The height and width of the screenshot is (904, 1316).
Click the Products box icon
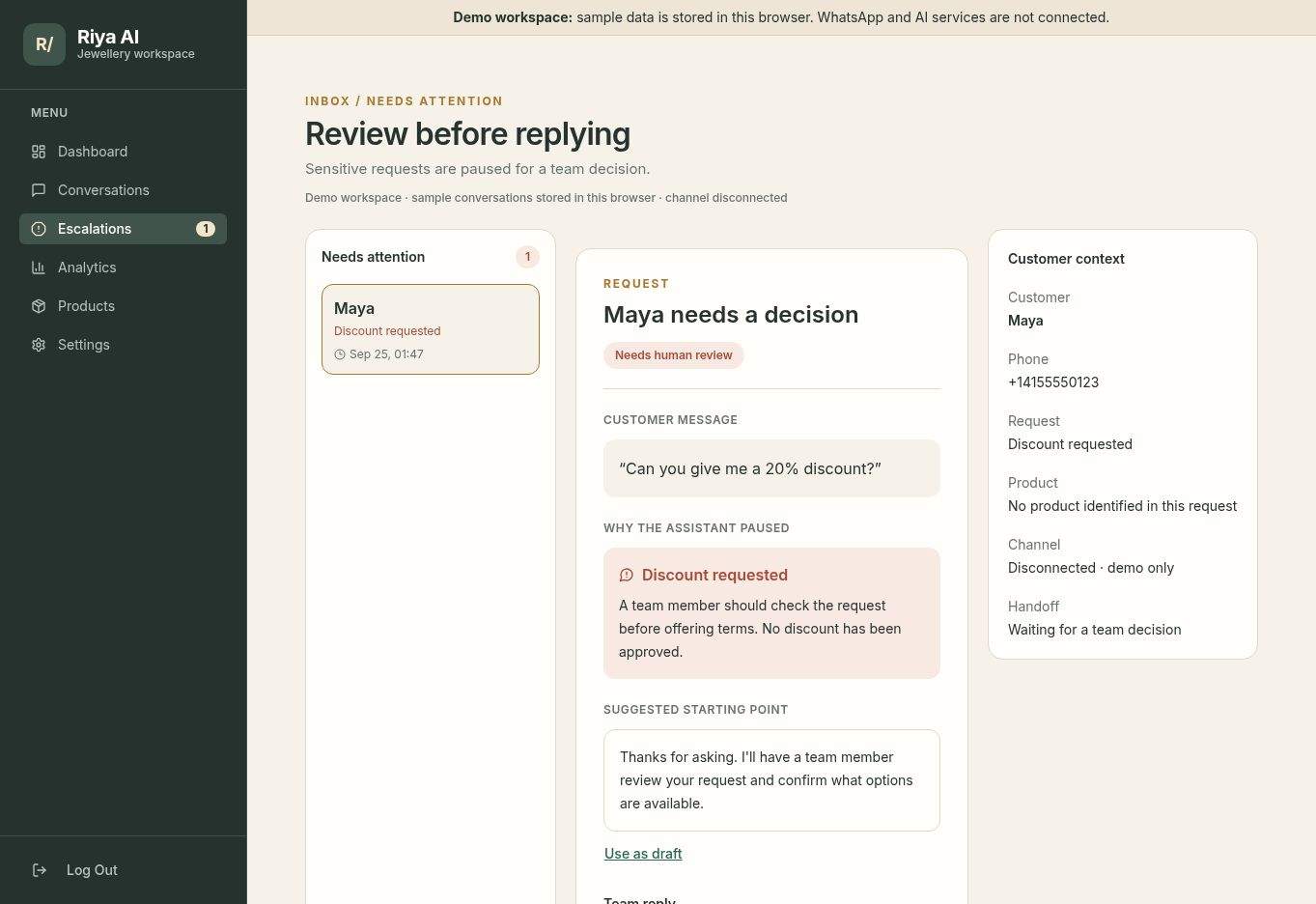39,306
